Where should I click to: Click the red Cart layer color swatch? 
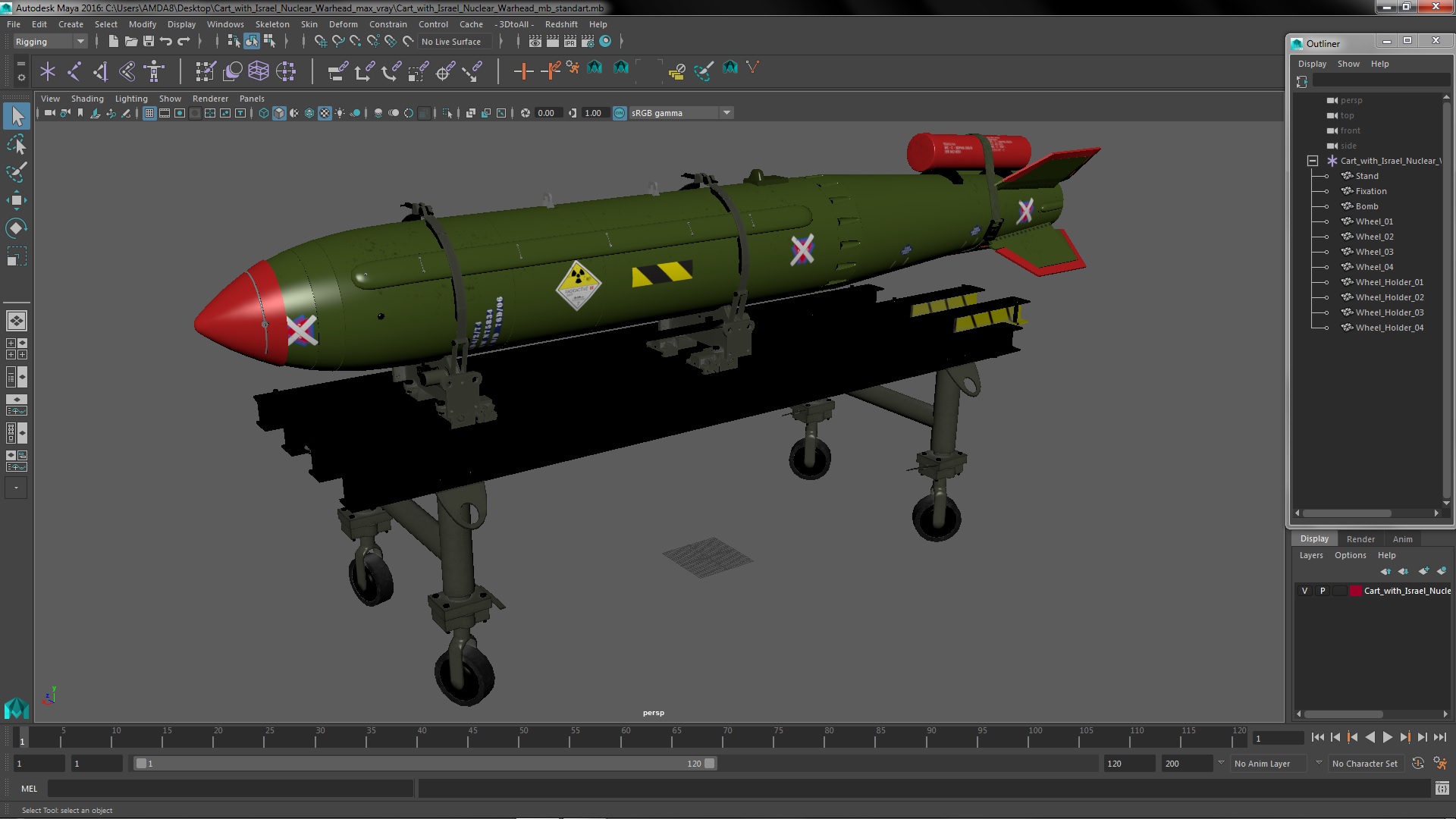coord(1355,591)
